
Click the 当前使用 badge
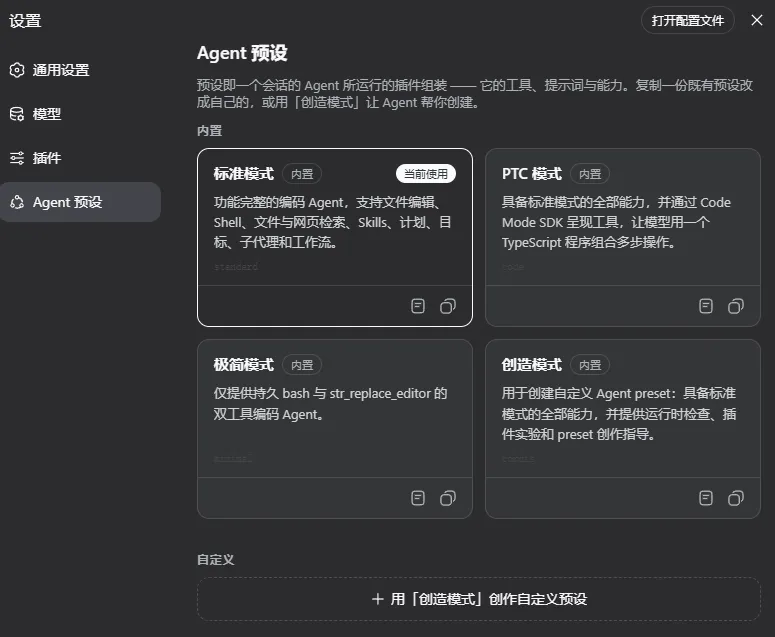(x=426, y=173)
